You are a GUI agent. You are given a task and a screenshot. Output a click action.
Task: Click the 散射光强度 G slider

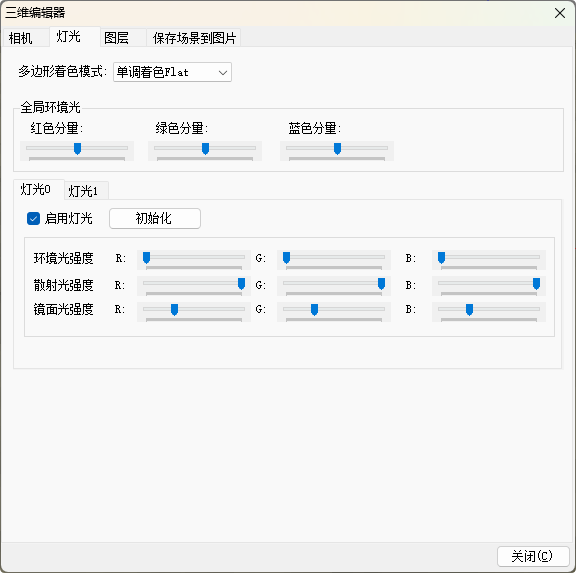tap(334, 286)
